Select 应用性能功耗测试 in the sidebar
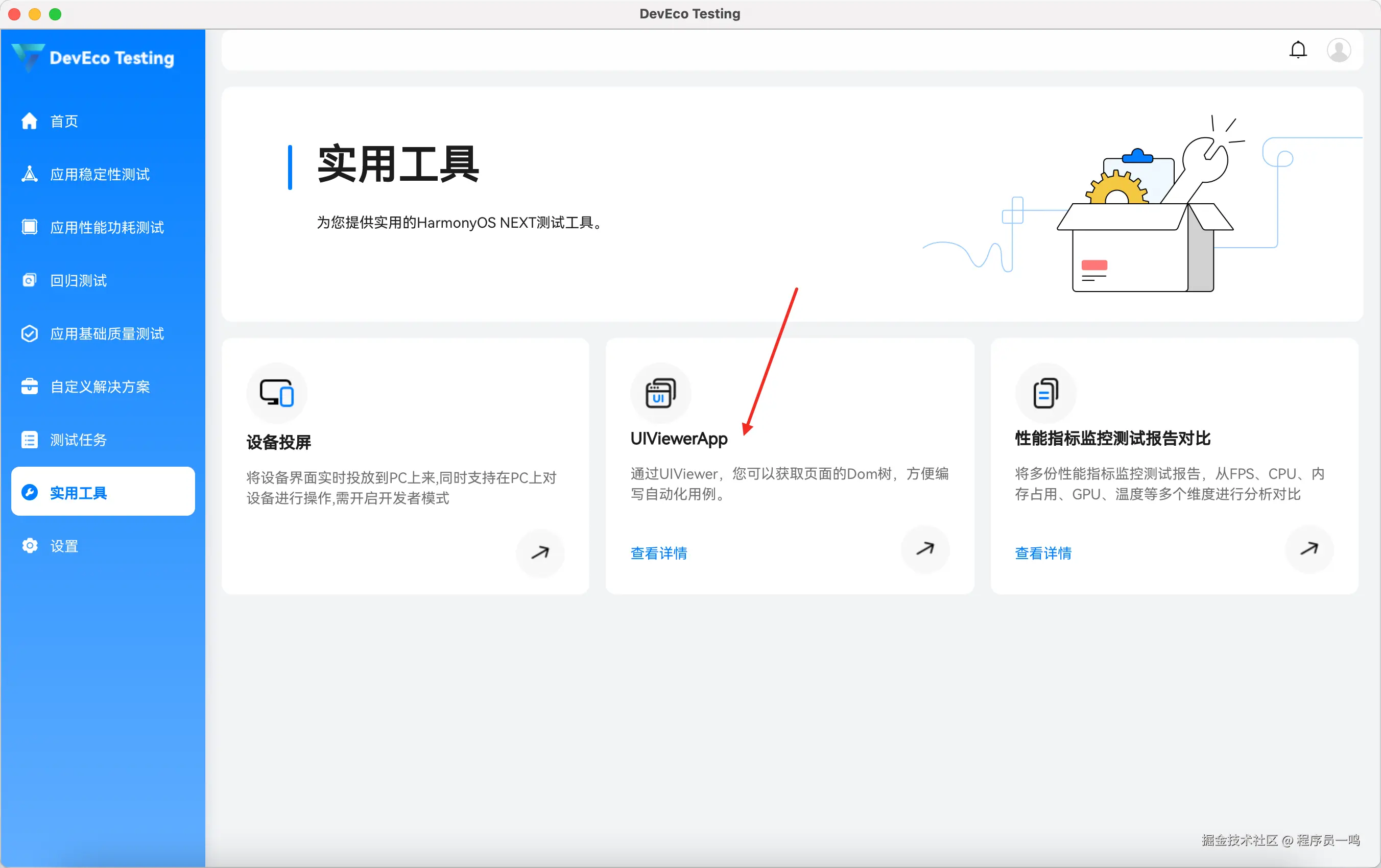The height and width of the screenshot is (868, 1381). point(107,228)
